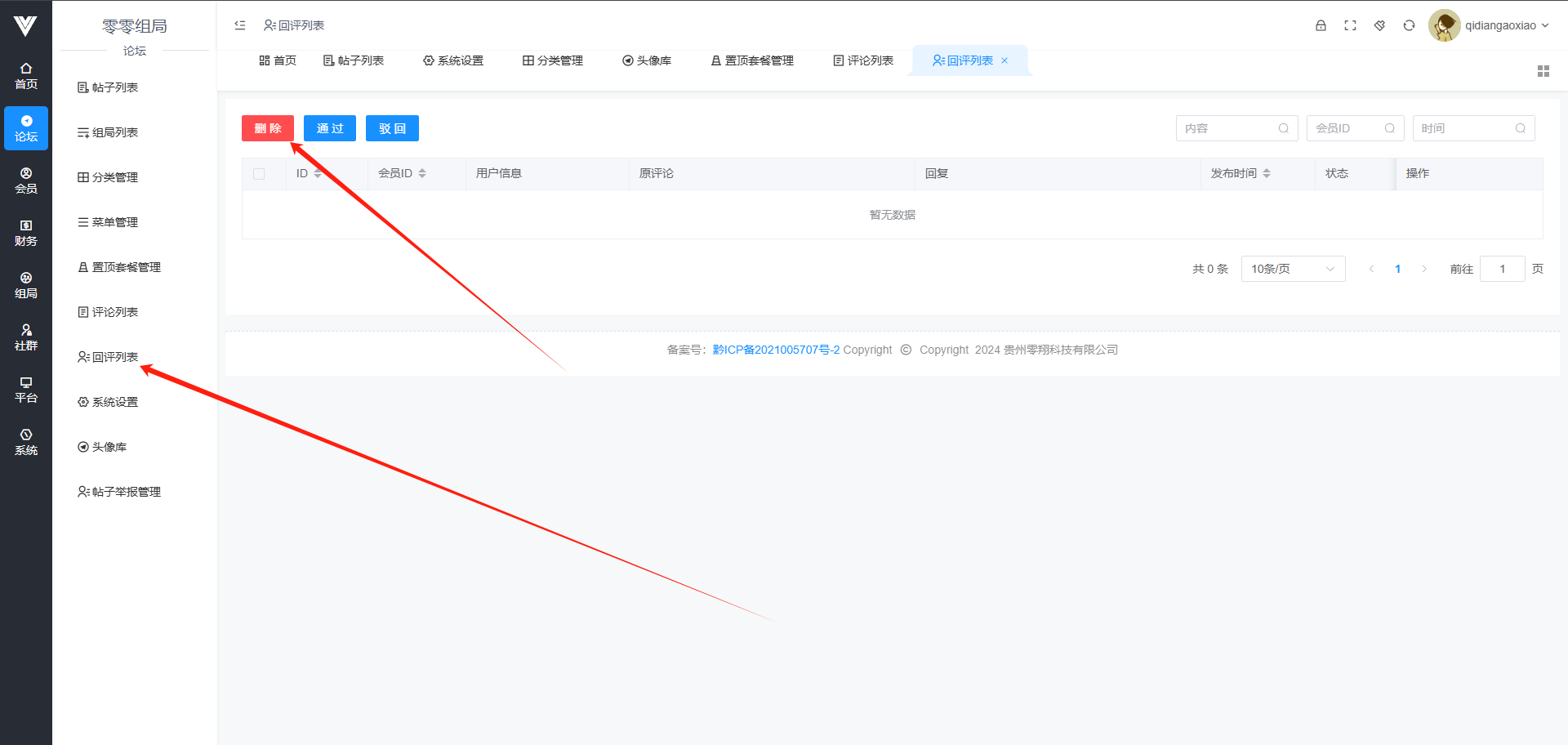The width and height of the screenshot is (1568, 745).
Task: Close the 回评列表 tab
Action: pyautogui.click(x=1004, y=60)
